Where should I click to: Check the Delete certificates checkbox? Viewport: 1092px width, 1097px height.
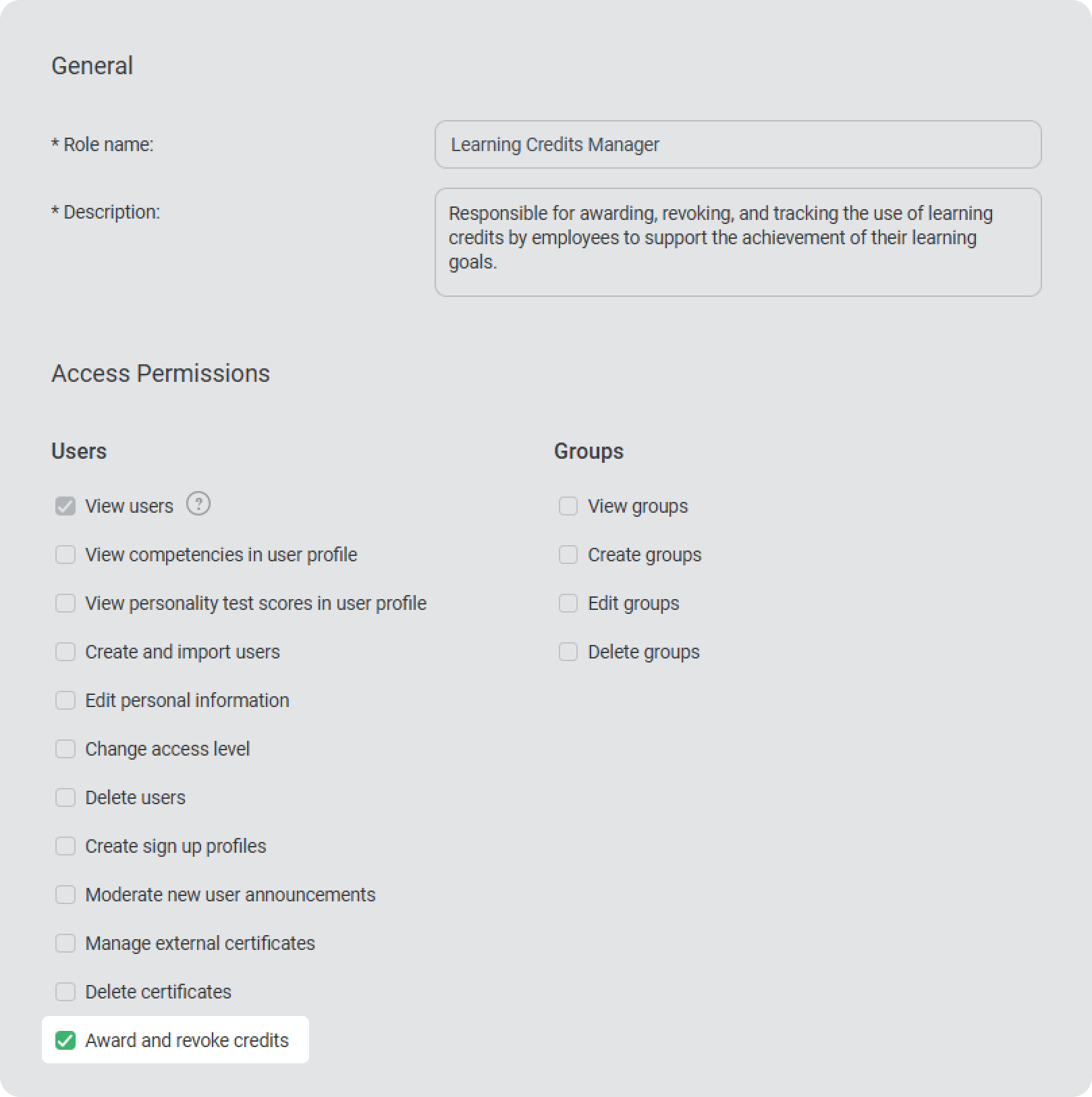coord(65,992)
